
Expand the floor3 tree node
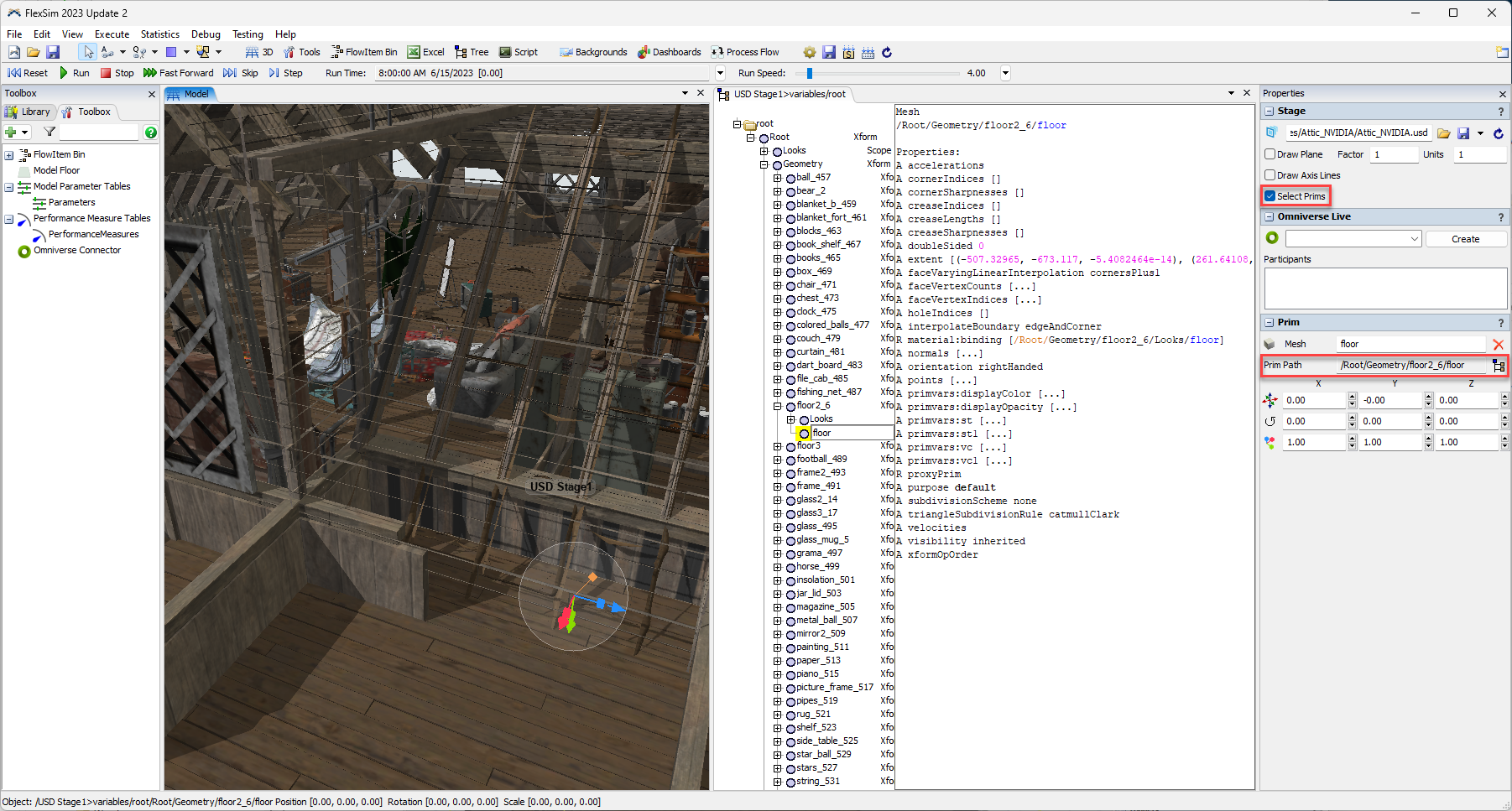tap(777, 446)
